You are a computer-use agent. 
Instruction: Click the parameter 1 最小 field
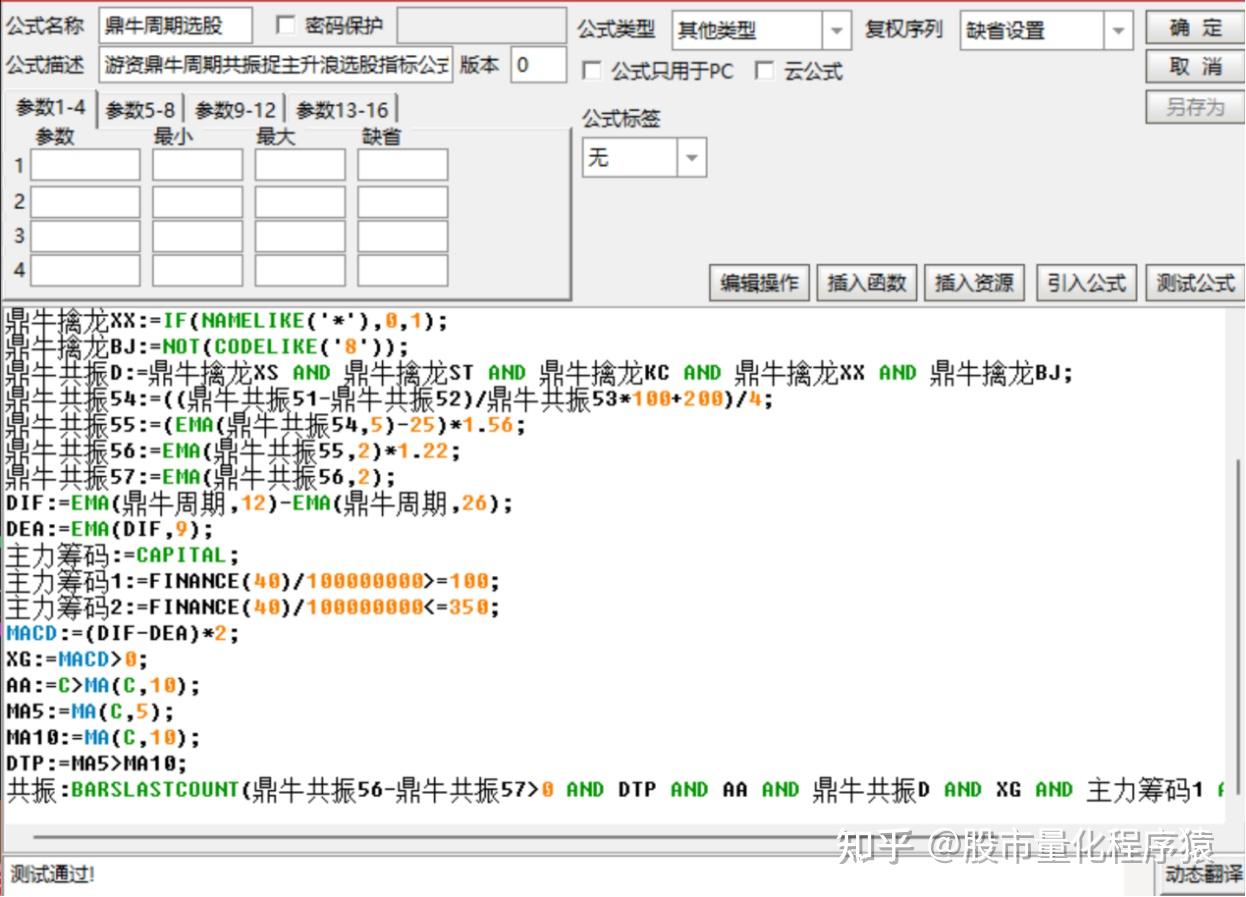(x=197, y=165)
